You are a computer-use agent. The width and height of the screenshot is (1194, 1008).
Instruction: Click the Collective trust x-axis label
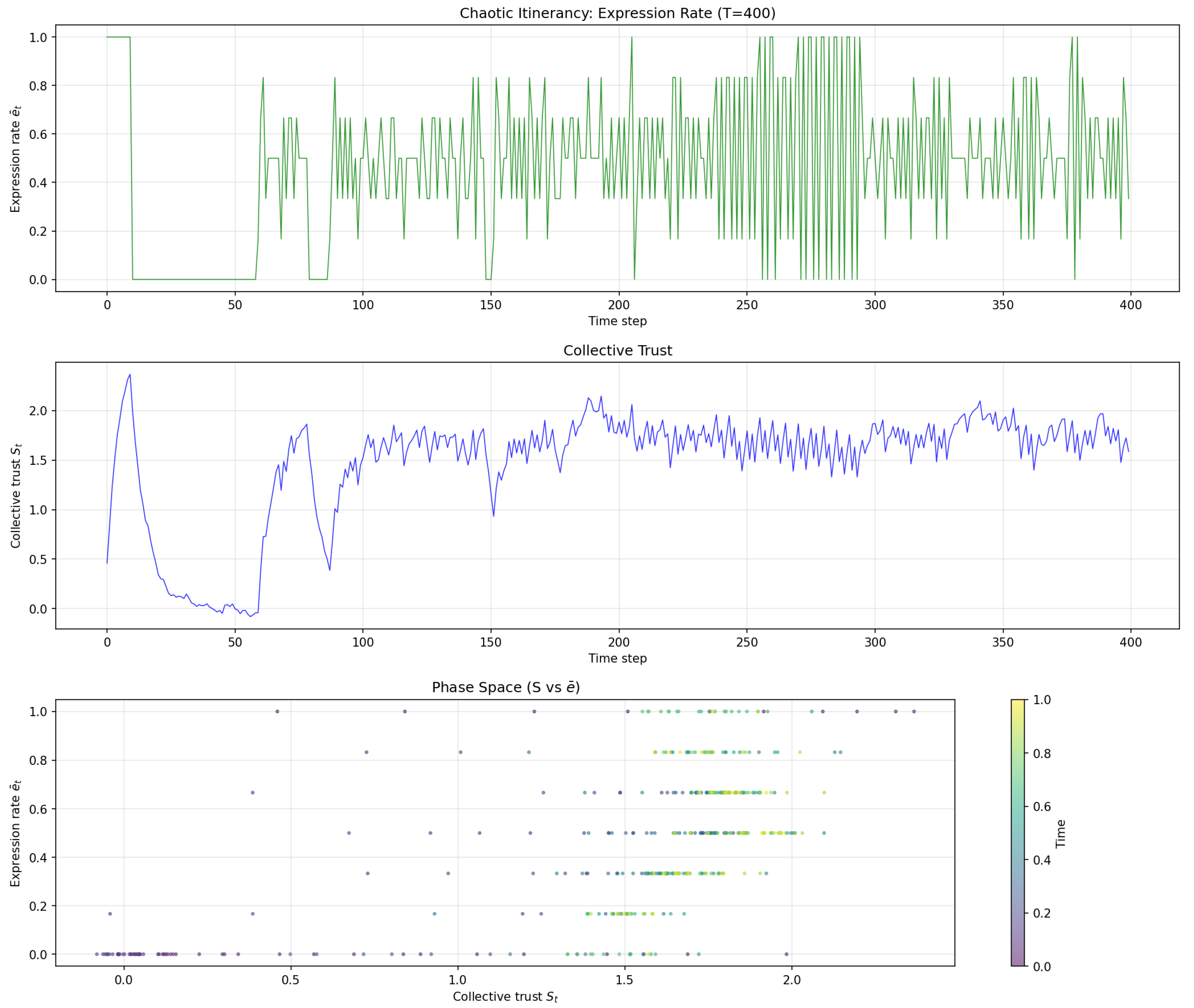[x=506, y=996]
